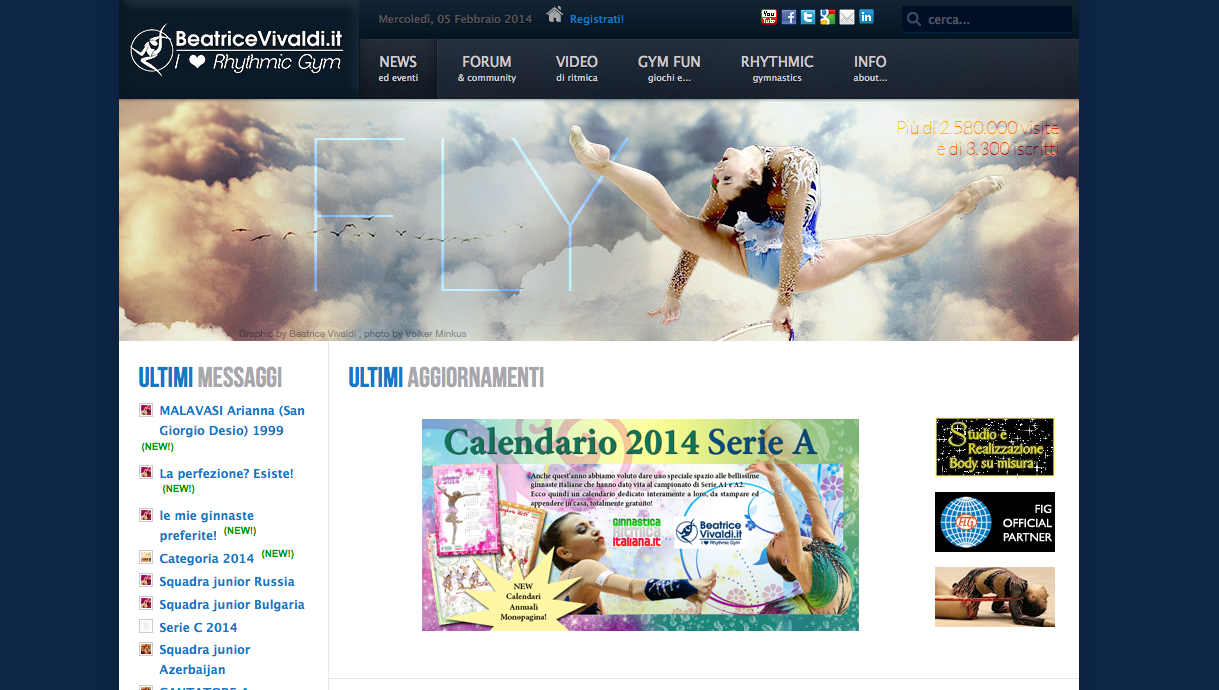The height and width of the screenshot is (690, 1219).
Task: Click icon beside Categoria 2014
Action: [x=146, y=558]
